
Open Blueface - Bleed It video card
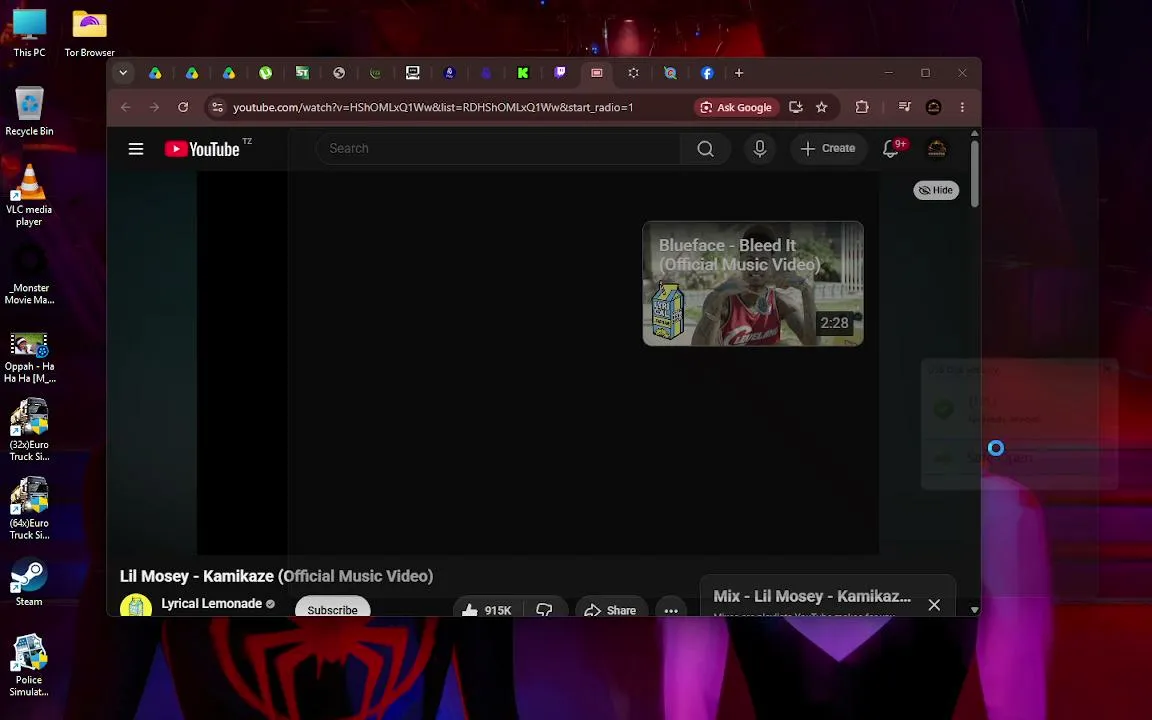(753, 284)
